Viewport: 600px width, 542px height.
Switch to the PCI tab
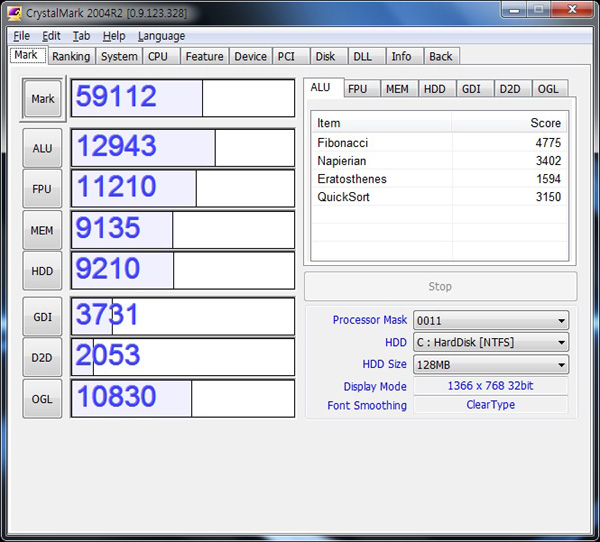pos(291,57)
